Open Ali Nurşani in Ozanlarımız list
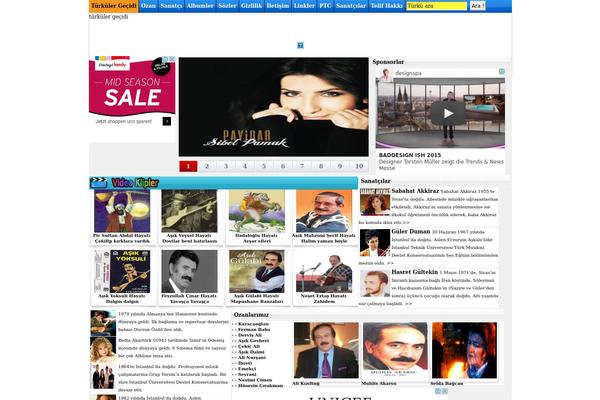600x400 pixels. click(251, 358)
